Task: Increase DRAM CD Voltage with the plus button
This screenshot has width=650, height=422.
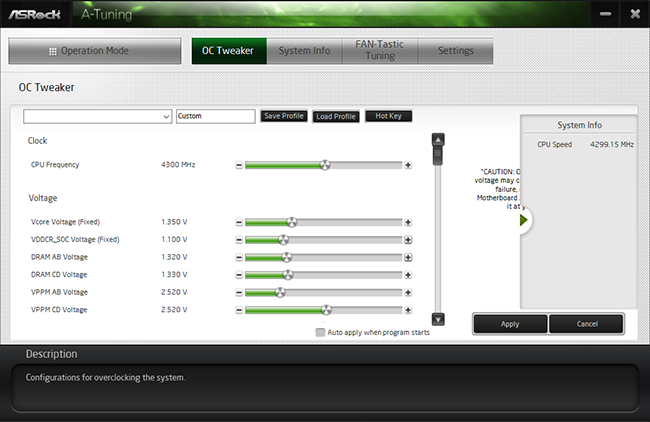Action: click(408, 275)
